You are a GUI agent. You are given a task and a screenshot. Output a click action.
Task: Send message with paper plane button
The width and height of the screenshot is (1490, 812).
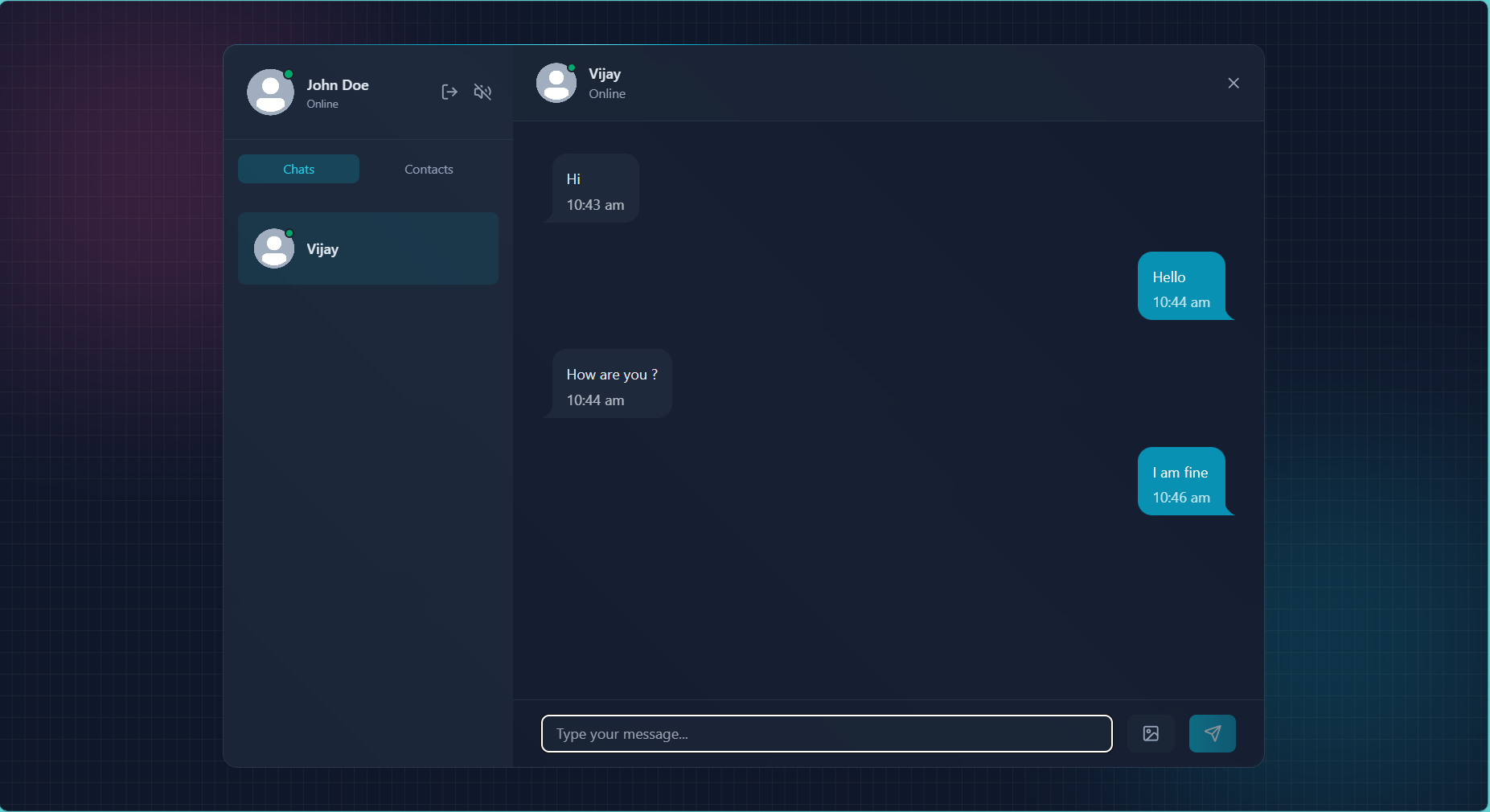[x=1212, y=733]
